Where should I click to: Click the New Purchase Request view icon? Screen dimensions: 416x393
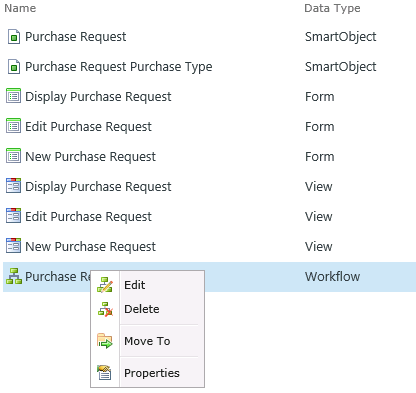click(13, 246)
